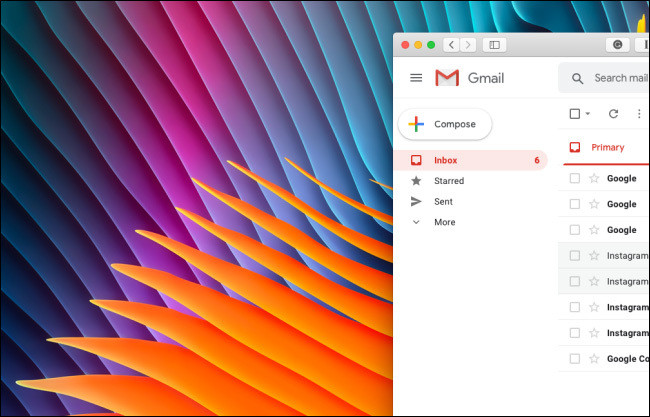
Task: Click the Safari forward arrow button
Action: click(468, 45)
